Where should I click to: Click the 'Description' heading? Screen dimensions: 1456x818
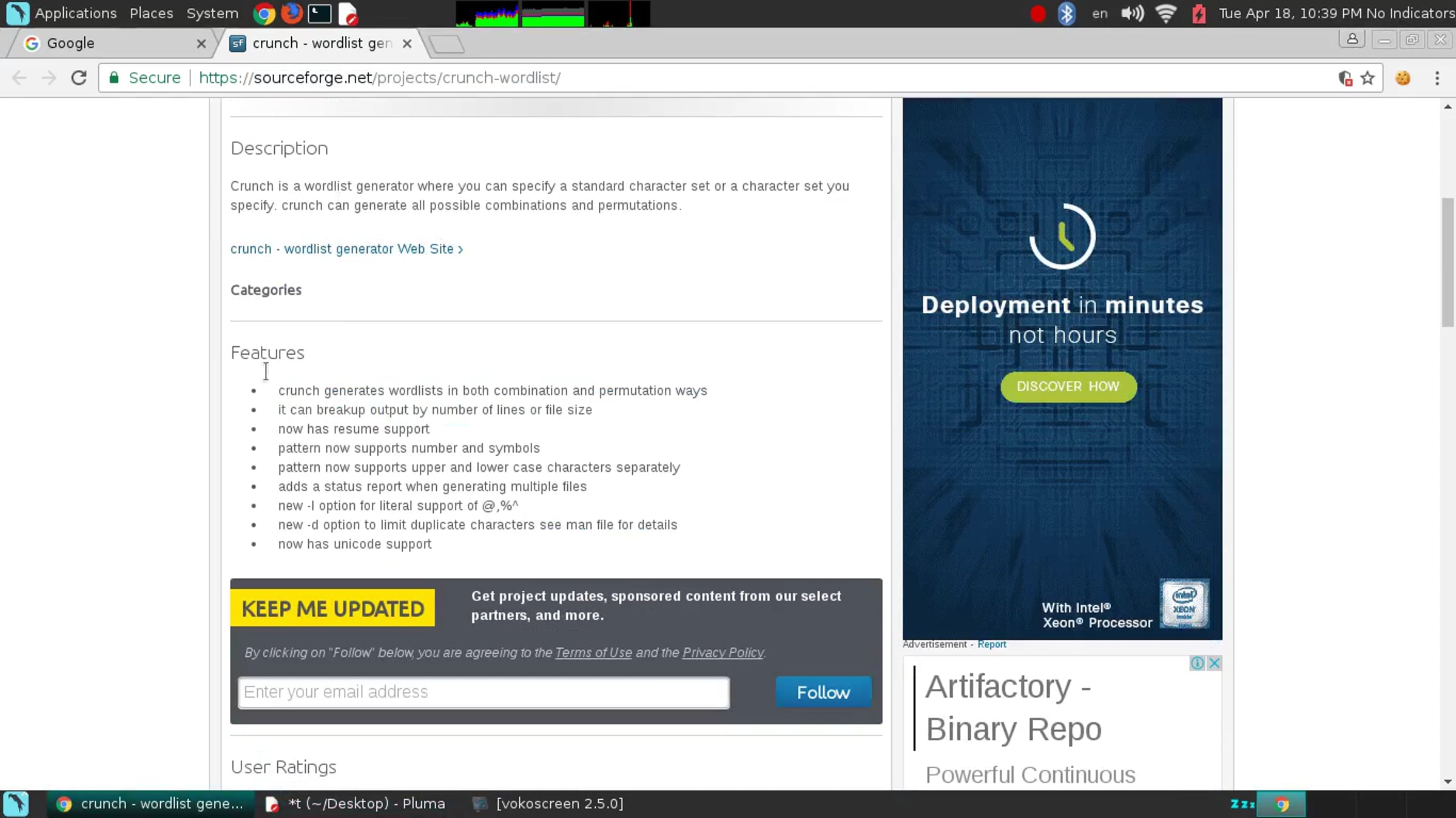(x=279, y=149)
